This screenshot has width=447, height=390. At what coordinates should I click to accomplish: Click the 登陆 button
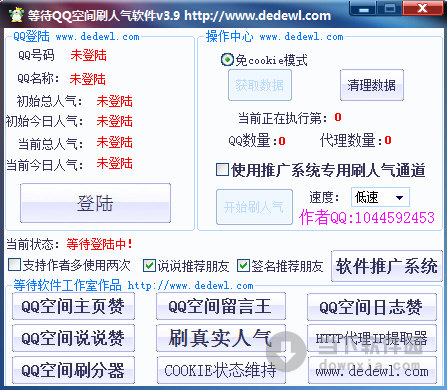point(95,203)
